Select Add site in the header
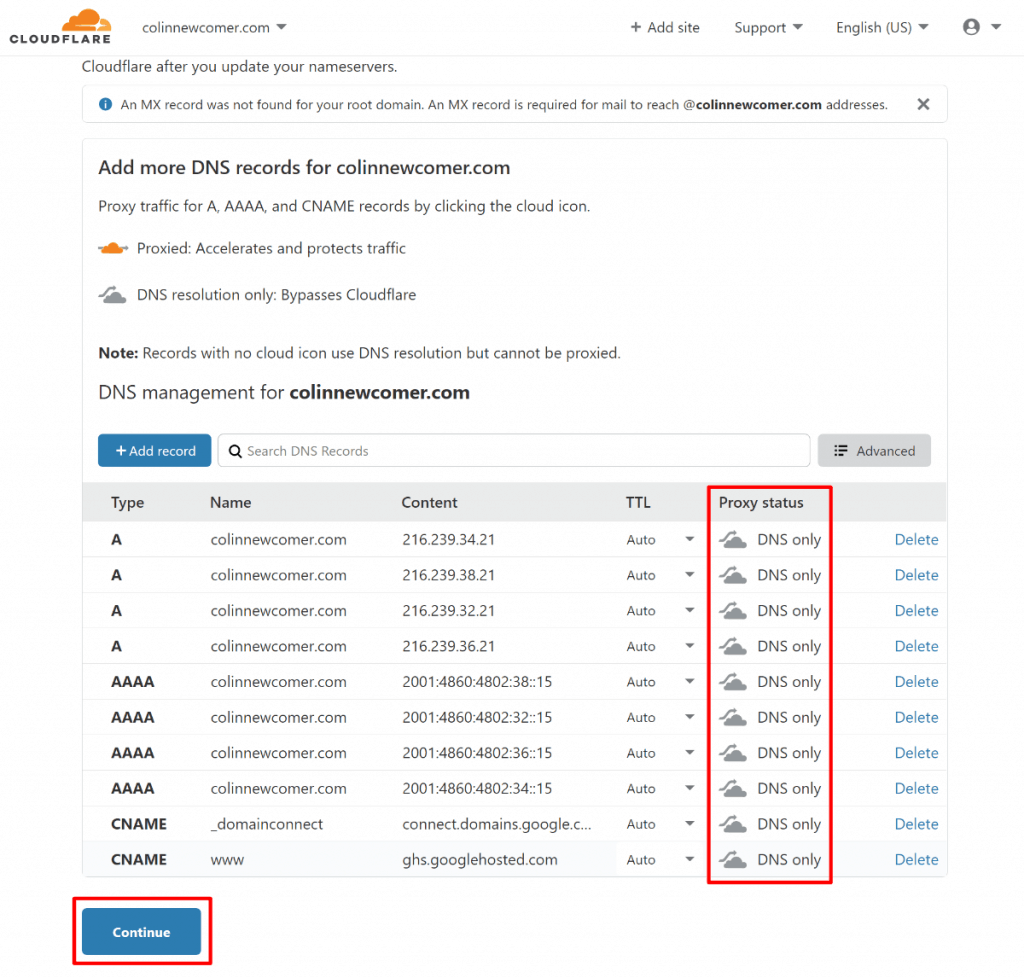Screen dimensions: 1024x978 [x=664, y=27]
